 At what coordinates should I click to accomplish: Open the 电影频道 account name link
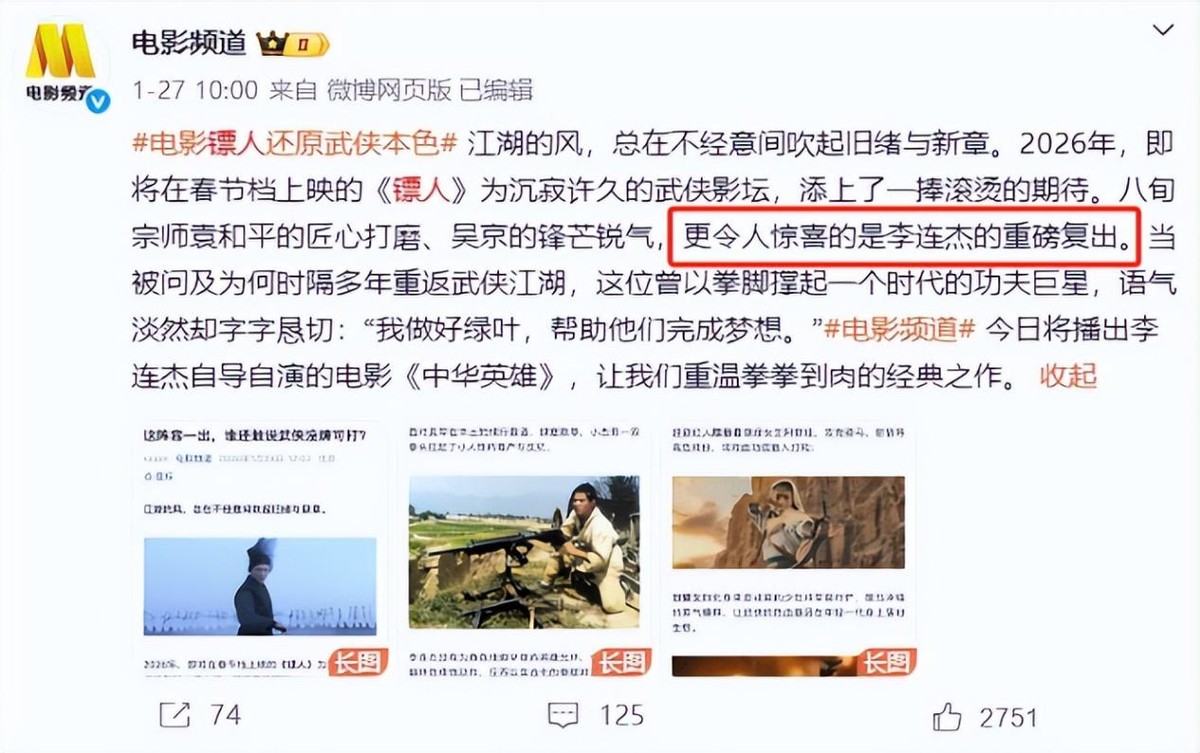tap(189, 43)
